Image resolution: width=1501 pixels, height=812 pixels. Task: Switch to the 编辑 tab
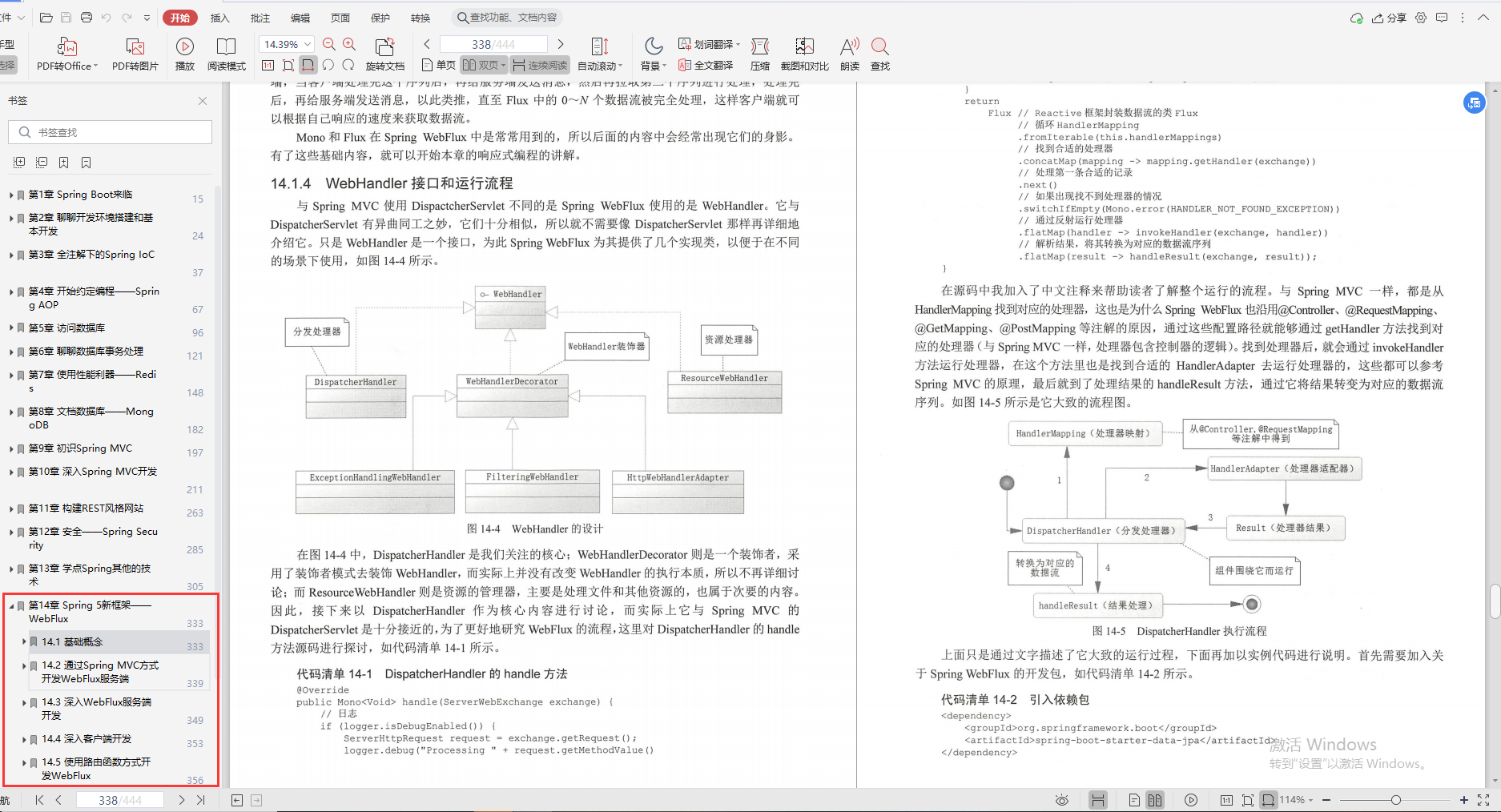(300, 18)
